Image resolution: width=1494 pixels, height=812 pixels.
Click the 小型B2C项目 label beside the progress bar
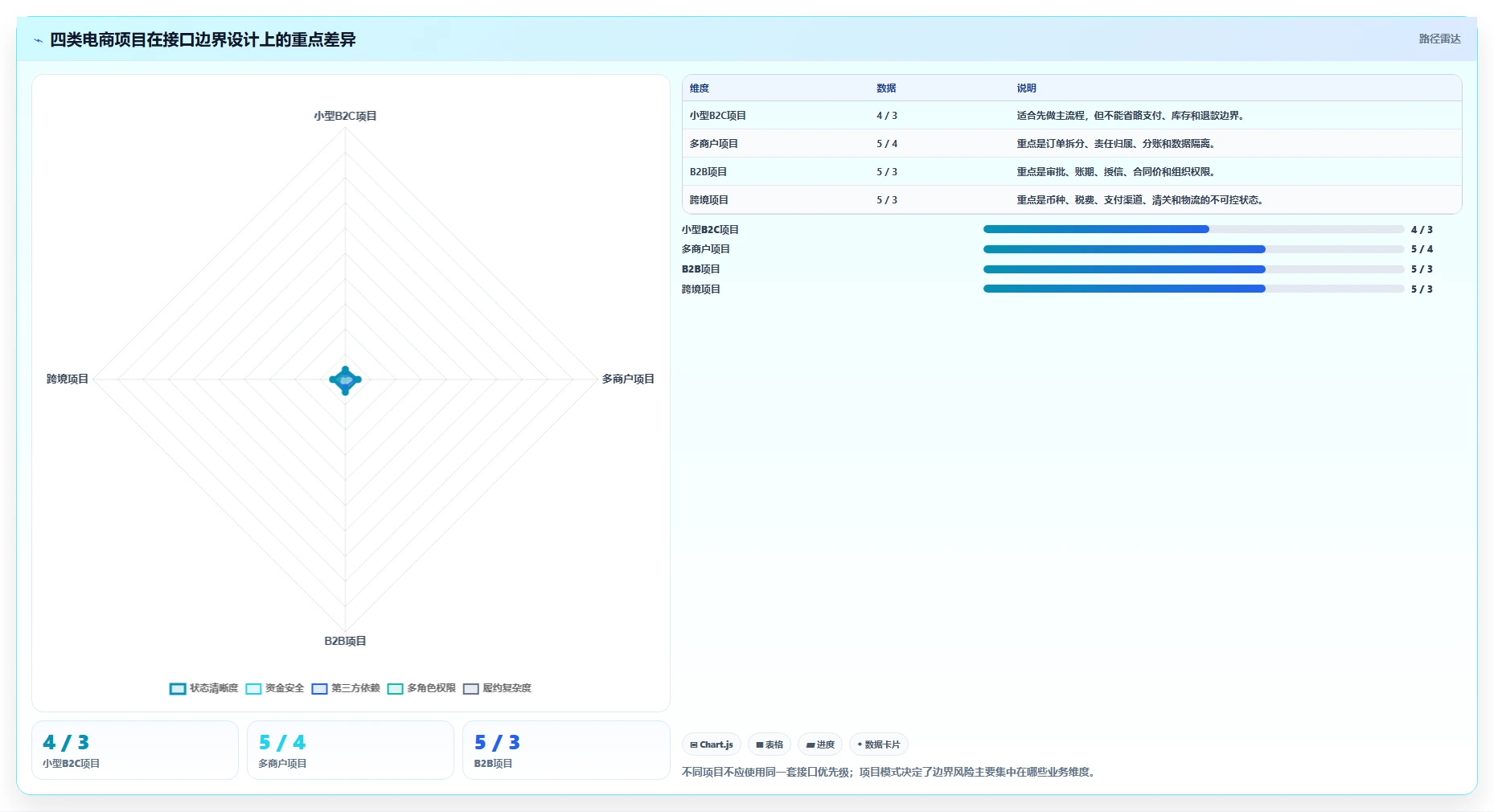tap(710, 230)
